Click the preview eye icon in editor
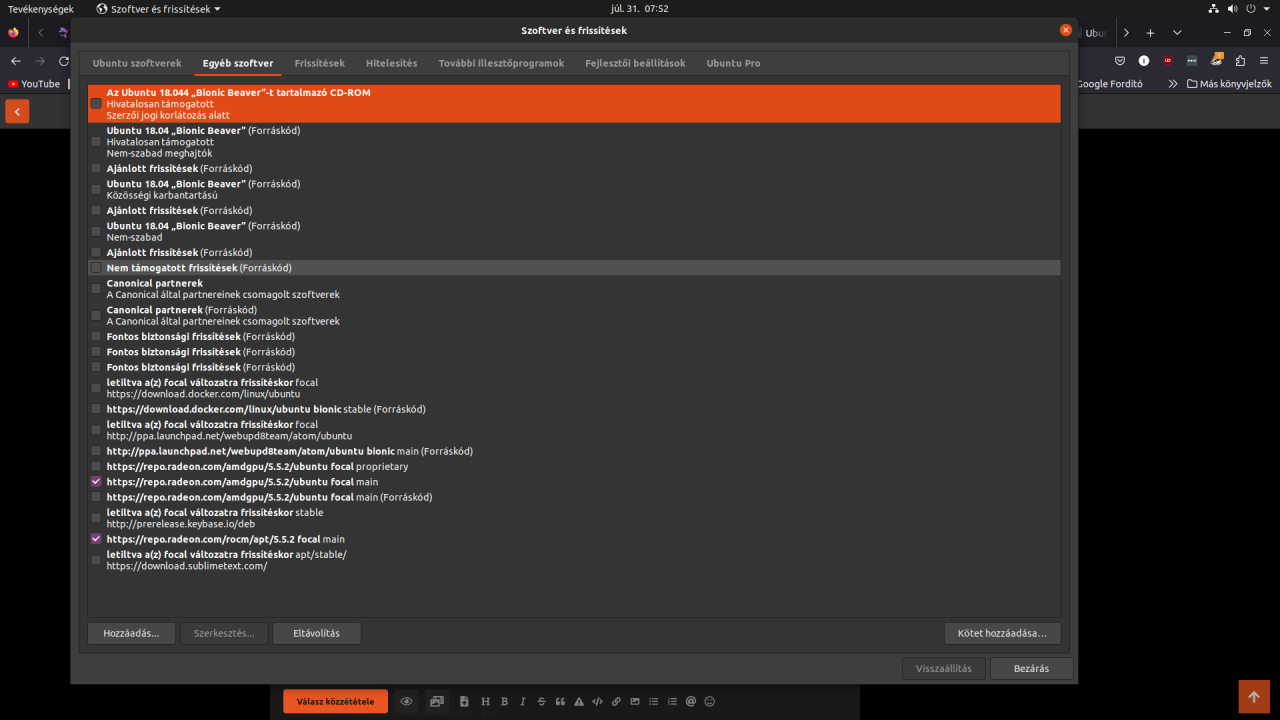1280x720 pixels. click(406, 702)
